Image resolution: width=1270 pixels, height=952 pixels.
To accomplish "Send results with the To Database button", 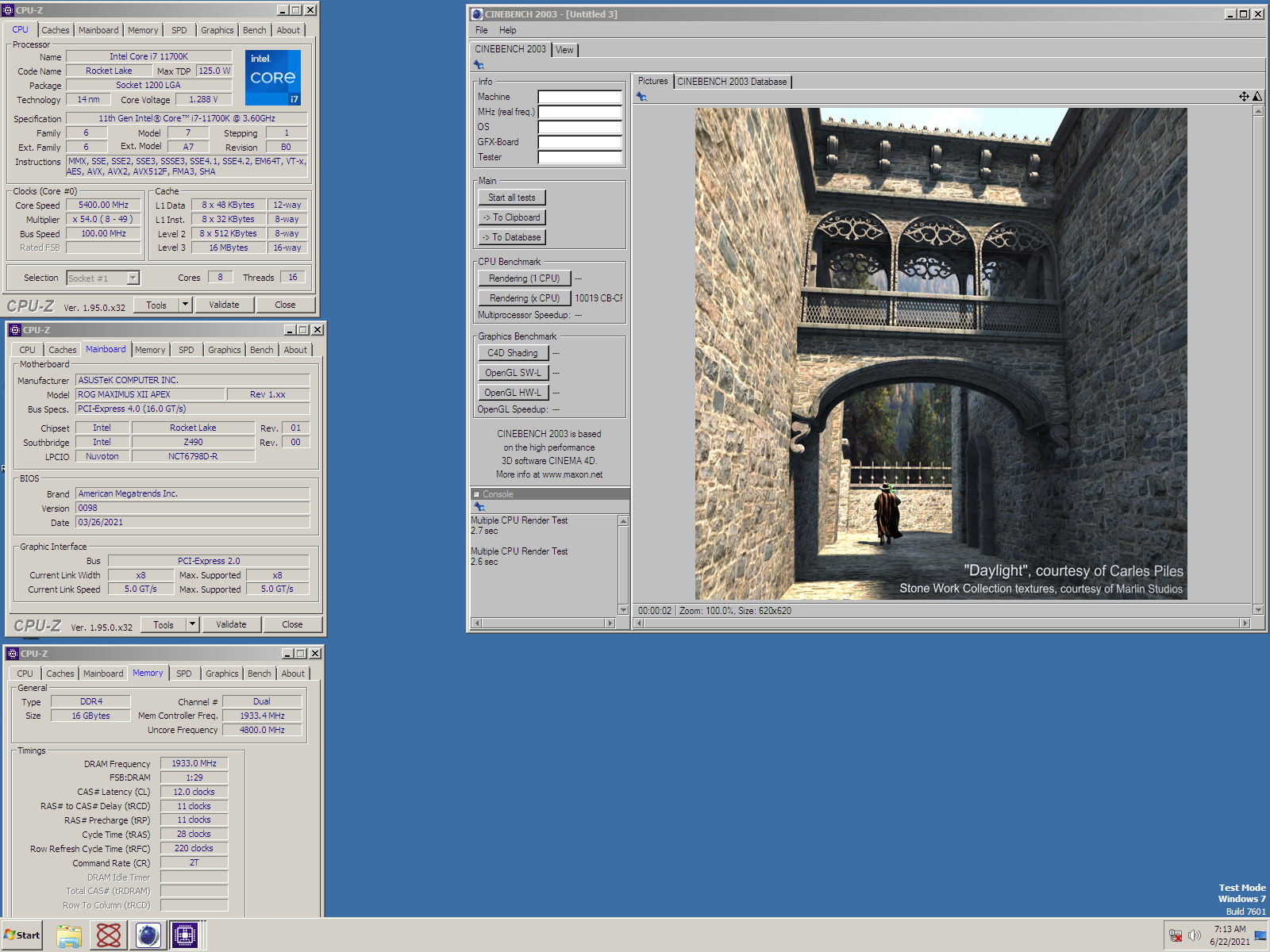I will point(511,237).
